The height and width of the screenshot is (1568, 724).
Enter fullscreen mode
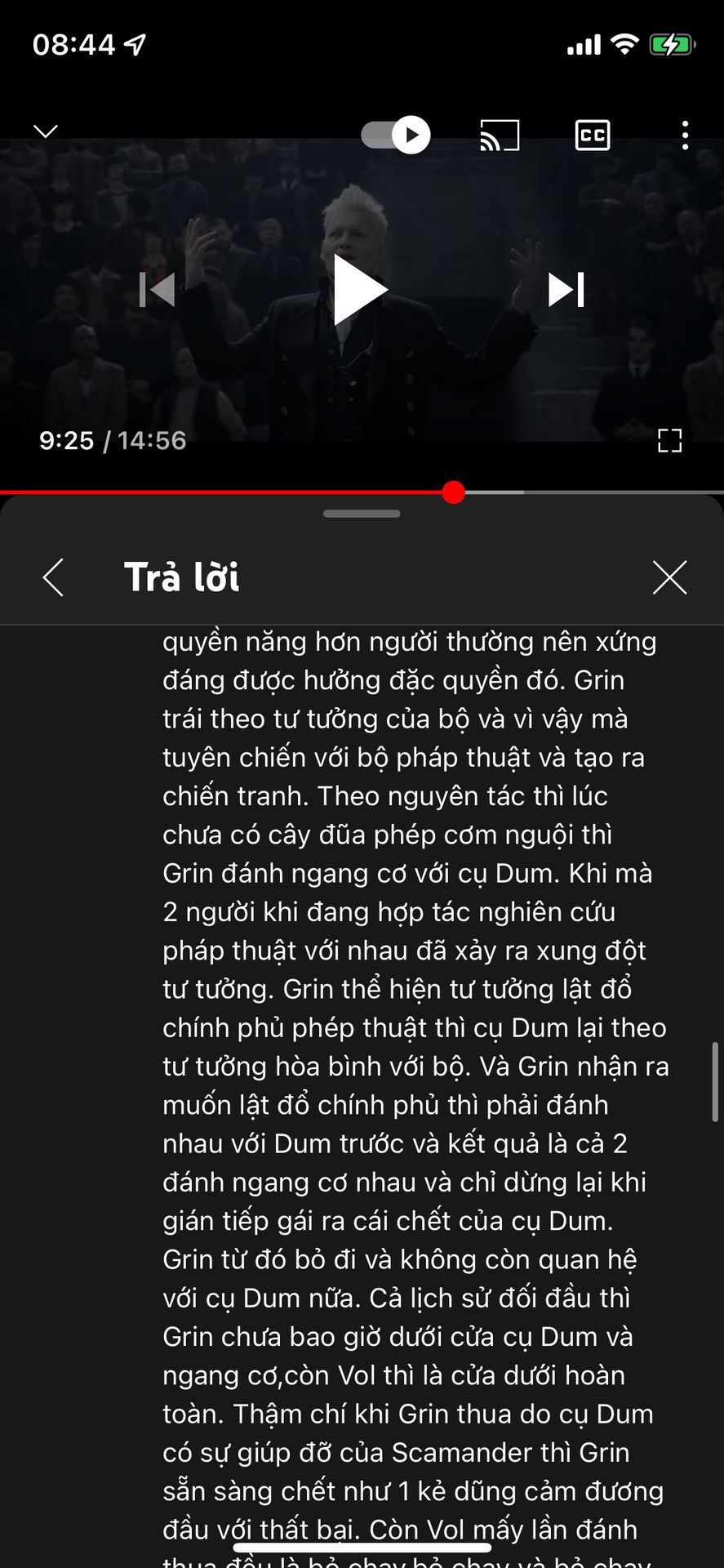[x=669, y=441]
